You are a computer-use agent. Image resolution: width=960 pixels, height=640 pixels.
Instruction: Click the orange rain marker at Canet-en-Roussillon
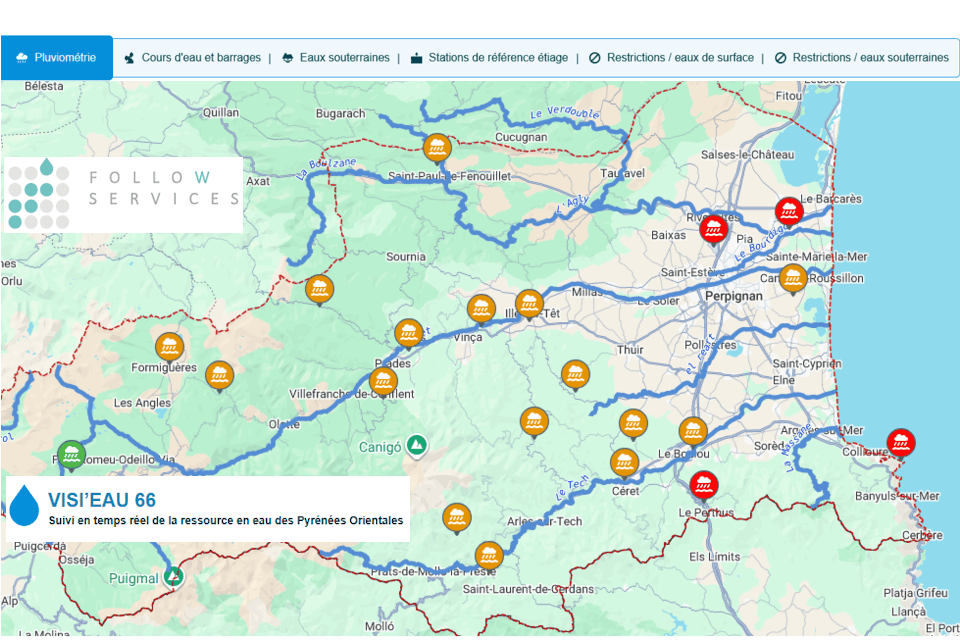793,277
